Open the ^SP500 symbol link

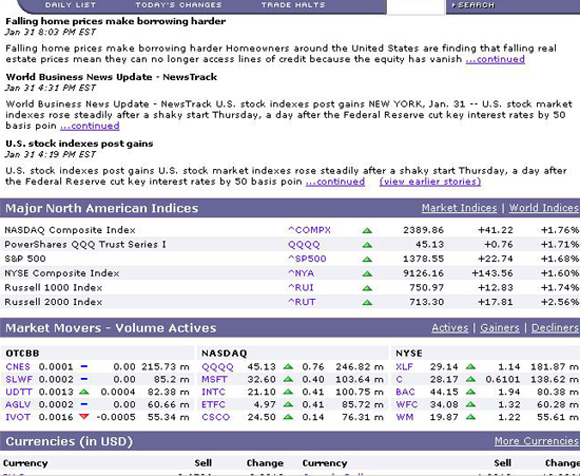(x=307, y=259)
